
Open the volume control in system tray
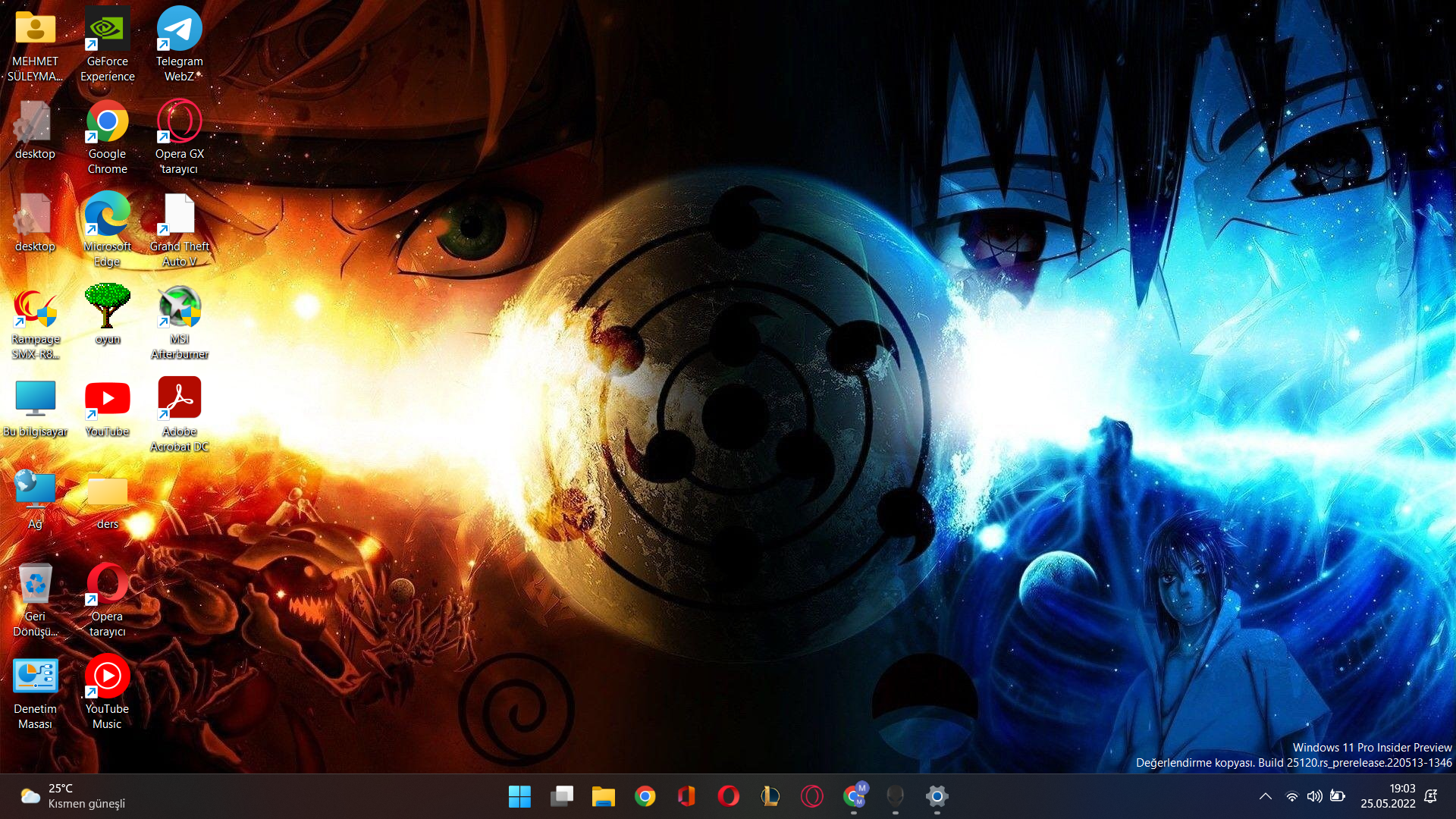point(1314,796)
